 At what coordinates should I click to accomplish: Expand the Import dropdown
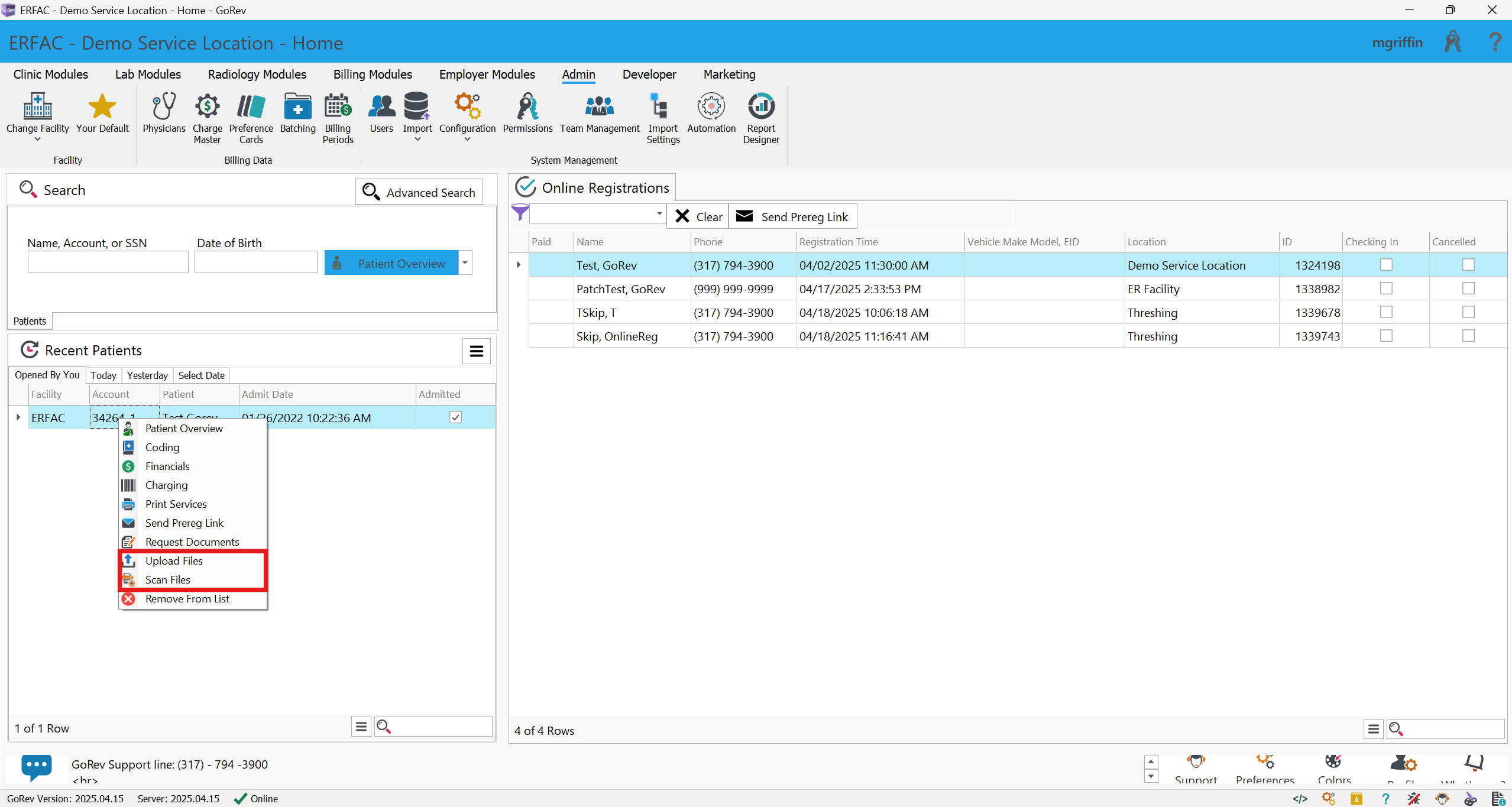(417, 140)
